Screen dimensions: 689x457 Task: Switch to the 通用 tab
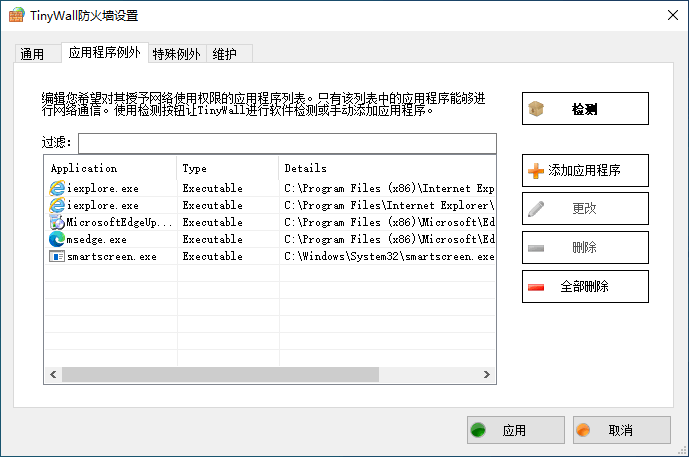click(38, 54)
